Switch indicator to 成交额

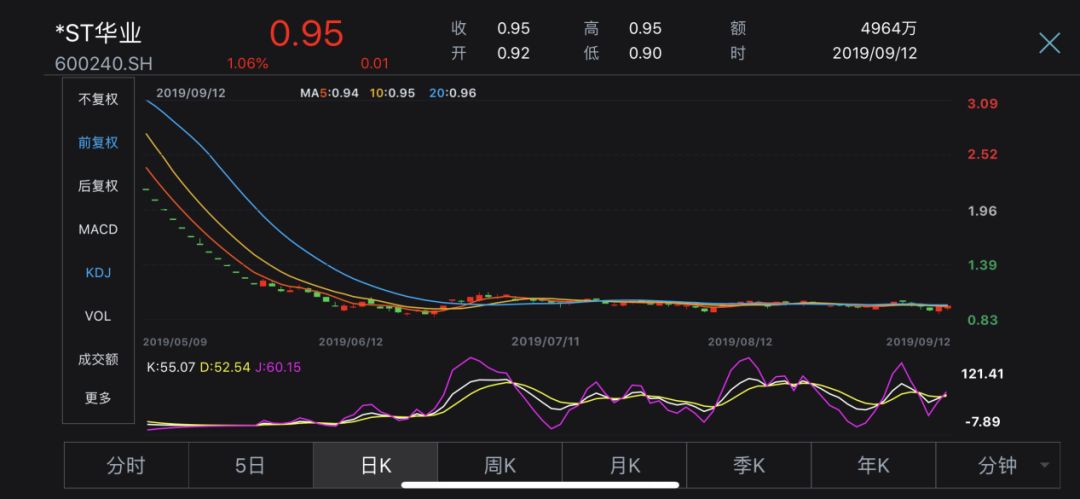tap(98, 359)
